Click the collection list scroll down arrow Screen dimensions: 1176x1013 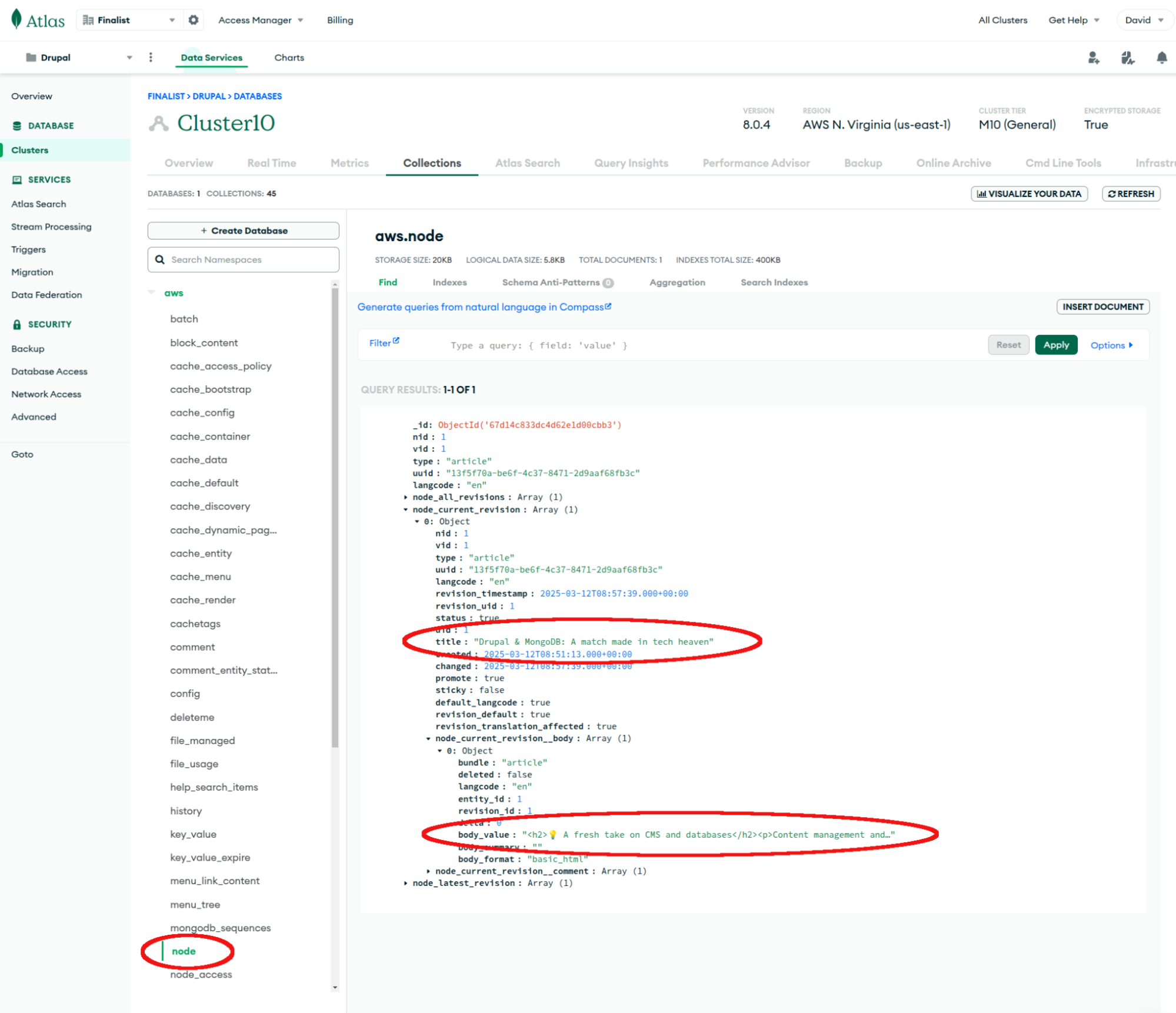335,988
